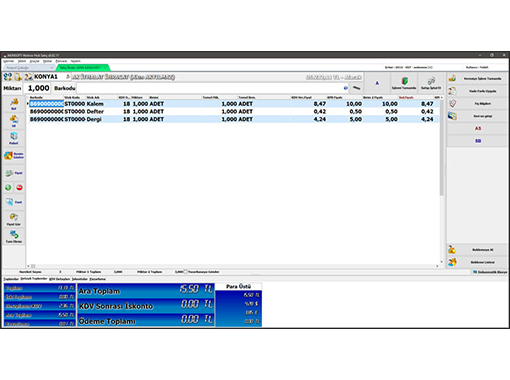The image size is (510, 380).
Task: Expand the KONYA1 selector arrow
Action: pyautogui.click(x=68, y=76)
